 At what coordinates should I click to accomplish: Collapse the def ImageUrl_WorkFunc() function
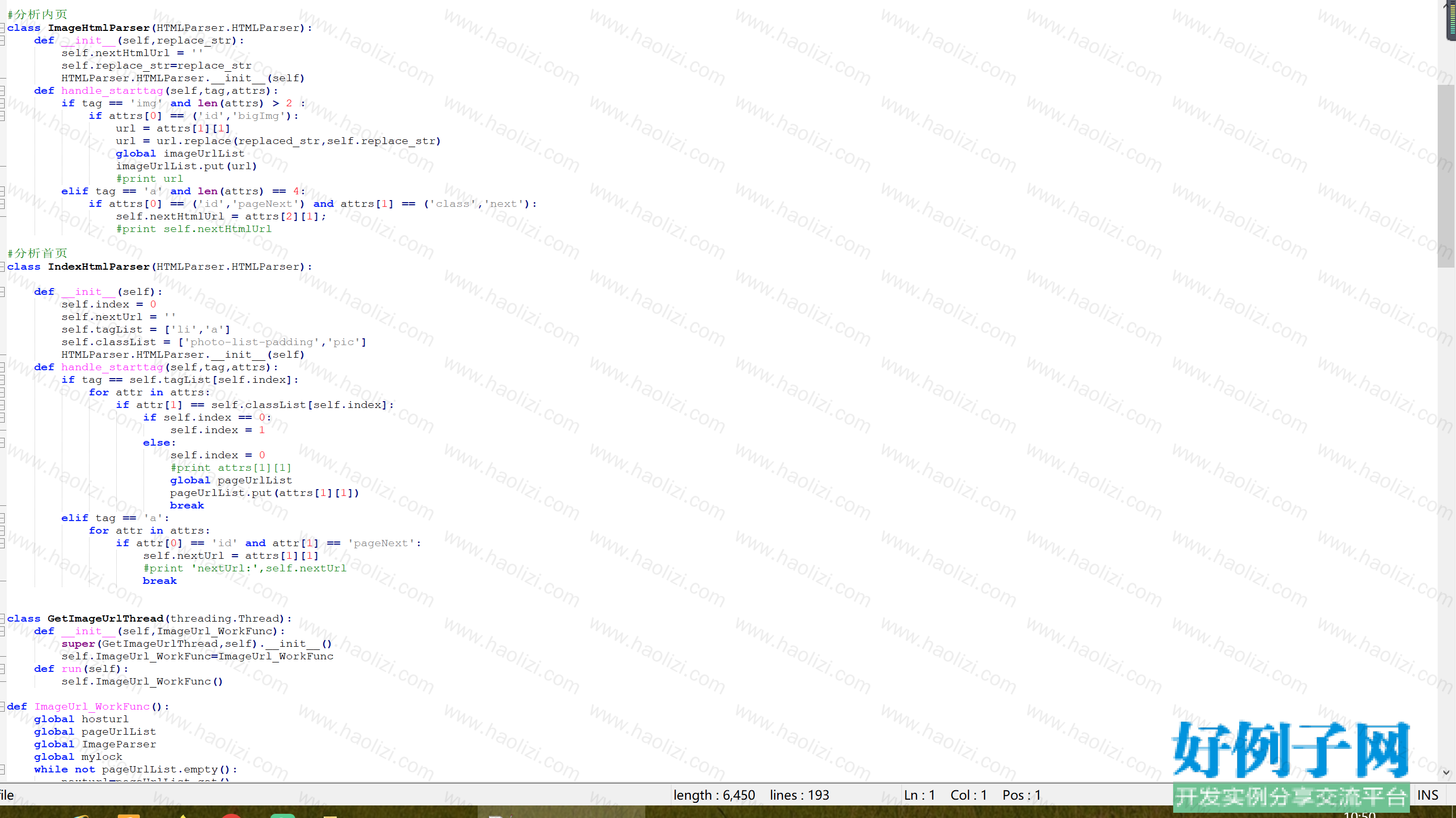pyautogui.click(x=2, y=706)
